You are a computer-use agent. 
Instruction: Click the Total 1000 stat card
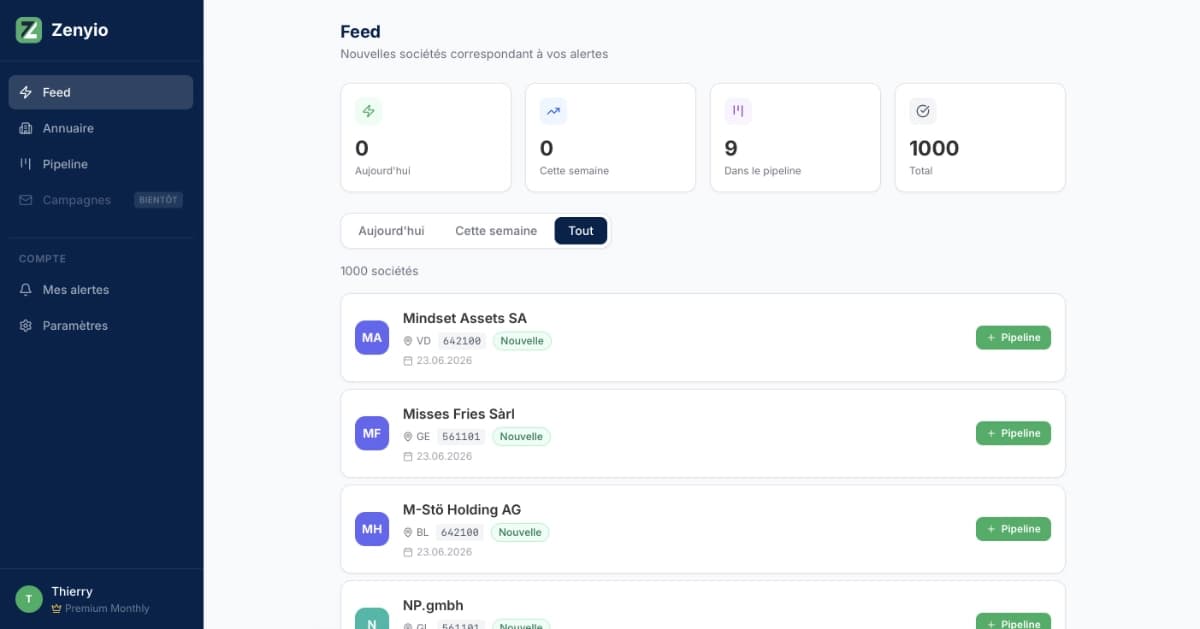pos(980,137)
